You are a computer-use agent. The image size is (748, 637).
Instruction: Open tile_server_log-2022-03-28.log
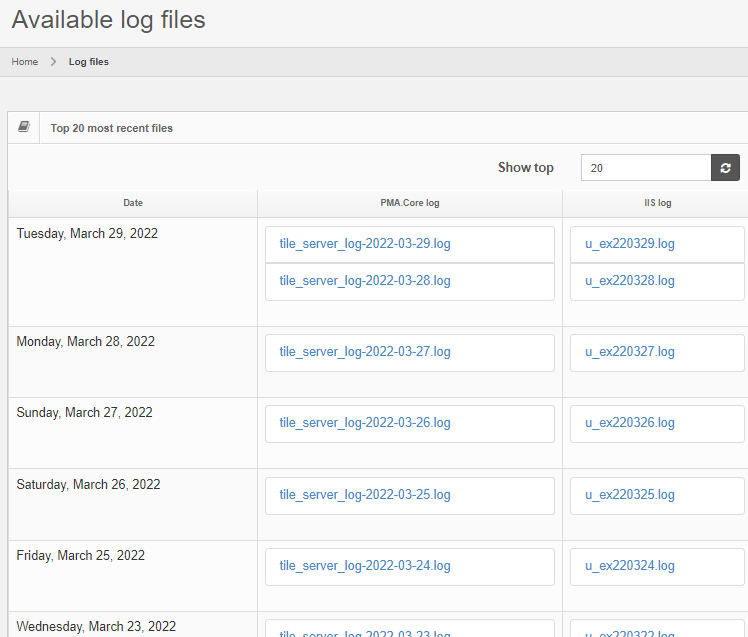point(365,281)
